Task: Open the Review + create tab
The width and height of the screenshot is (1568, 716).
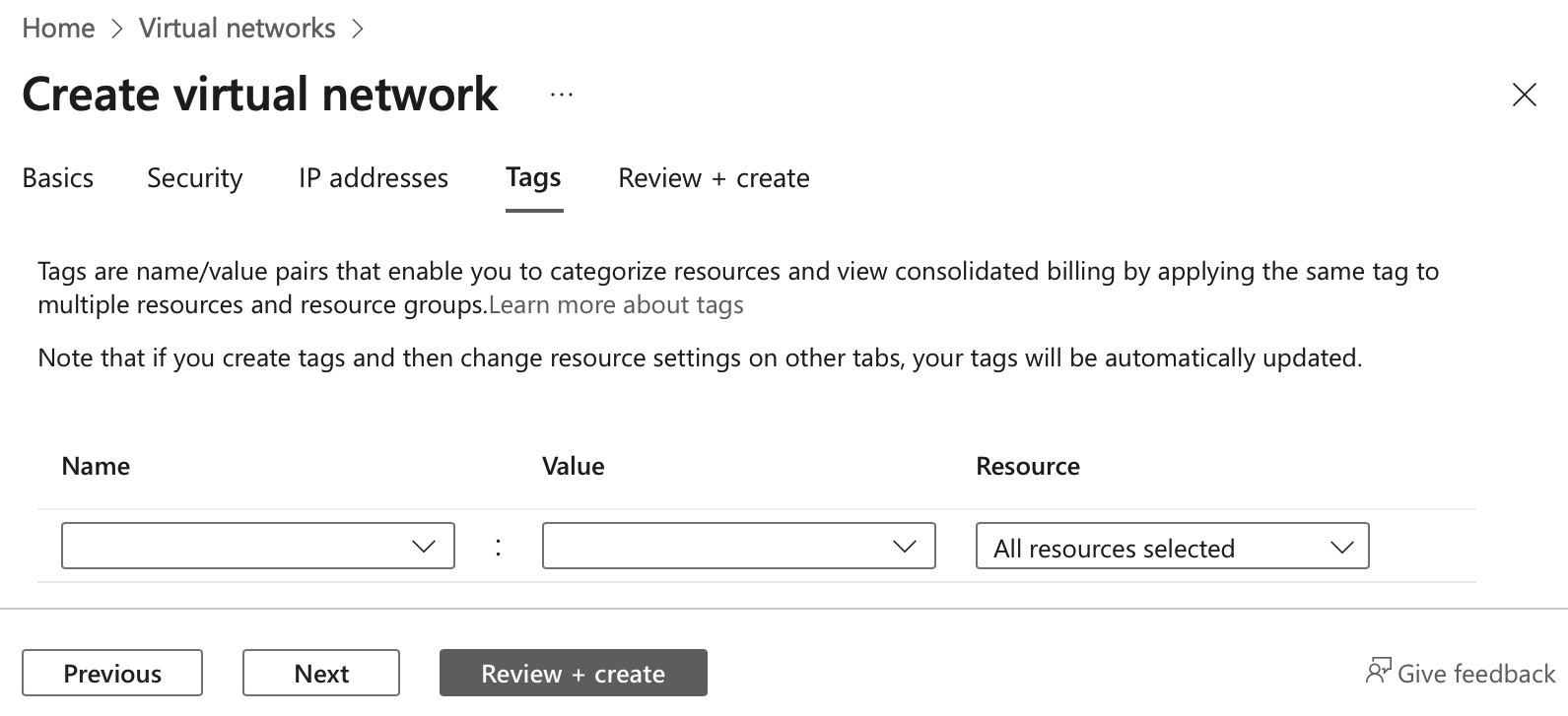Action: point(714,178)
